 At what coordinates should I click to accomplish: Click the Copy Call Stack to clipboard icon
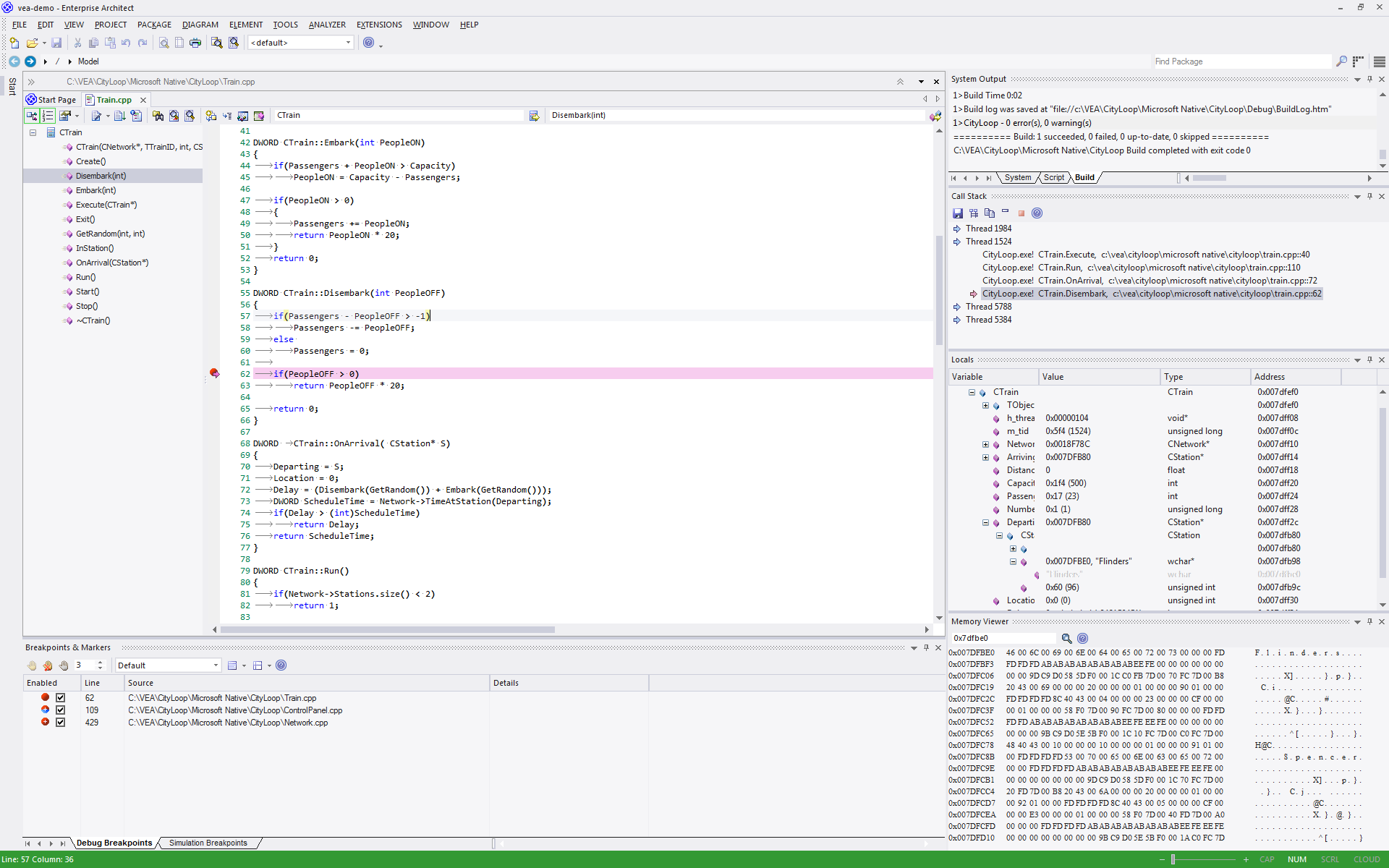pos(990,213)
